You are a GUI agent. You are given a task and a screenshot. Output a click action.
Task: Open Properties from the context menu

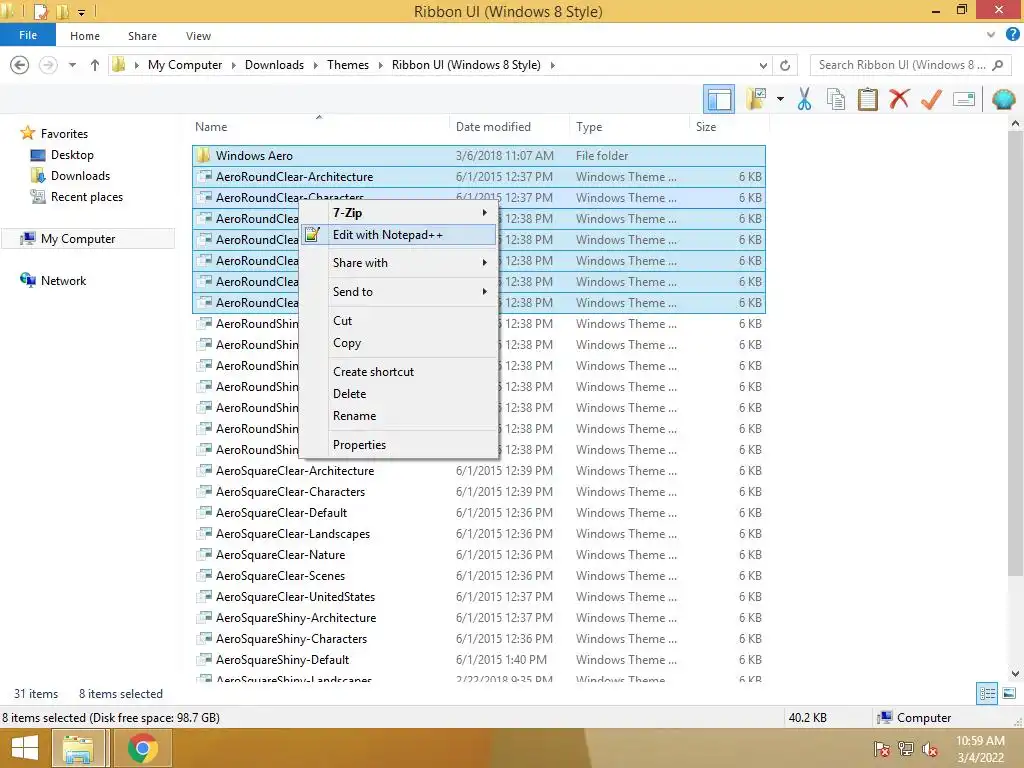pyautogui.click(x=399, y=445)
